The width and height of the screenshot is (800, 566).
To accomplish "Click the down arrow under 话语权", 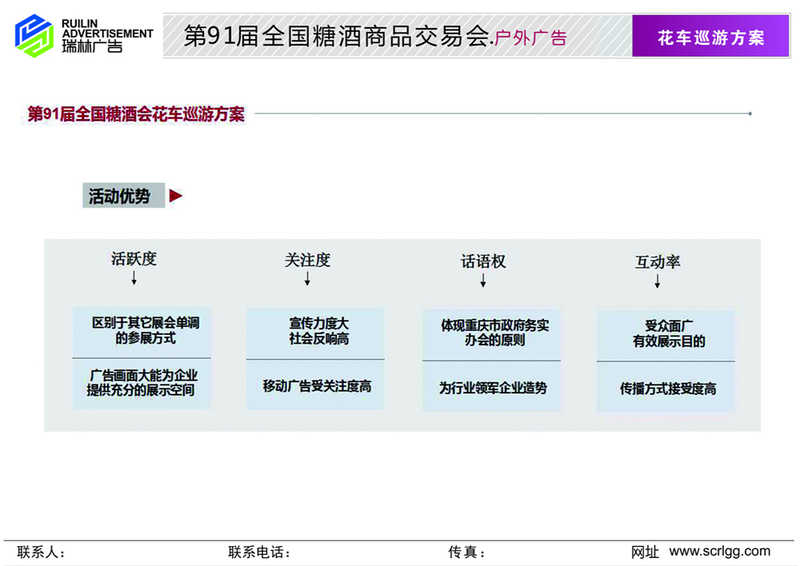I will pyautogui.click(x=483, y=282).
